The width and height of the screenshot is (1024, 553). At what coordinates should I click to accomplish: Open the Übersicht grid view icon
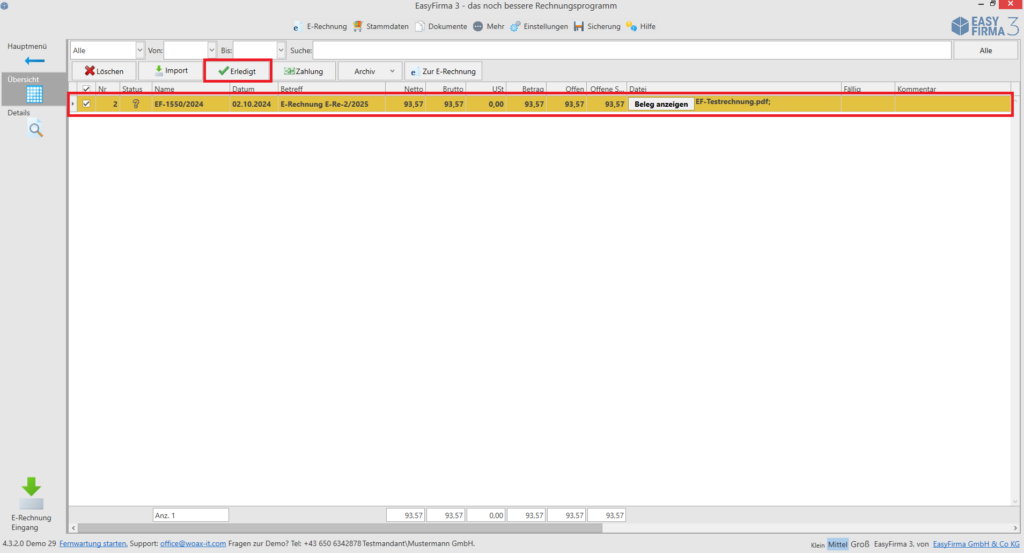pos(34,95)
